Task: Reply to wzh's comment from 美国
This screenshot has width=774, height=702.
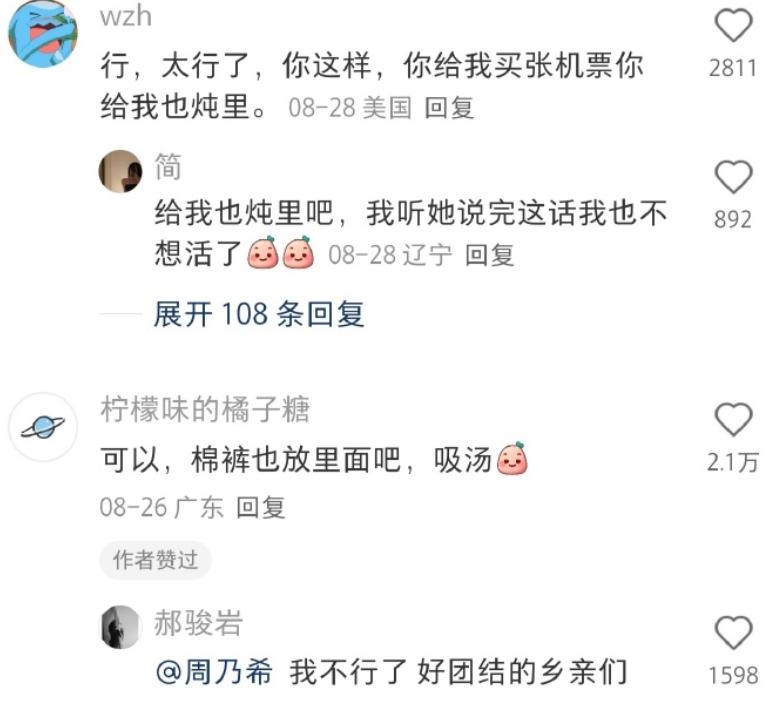Action: [450, 108]
